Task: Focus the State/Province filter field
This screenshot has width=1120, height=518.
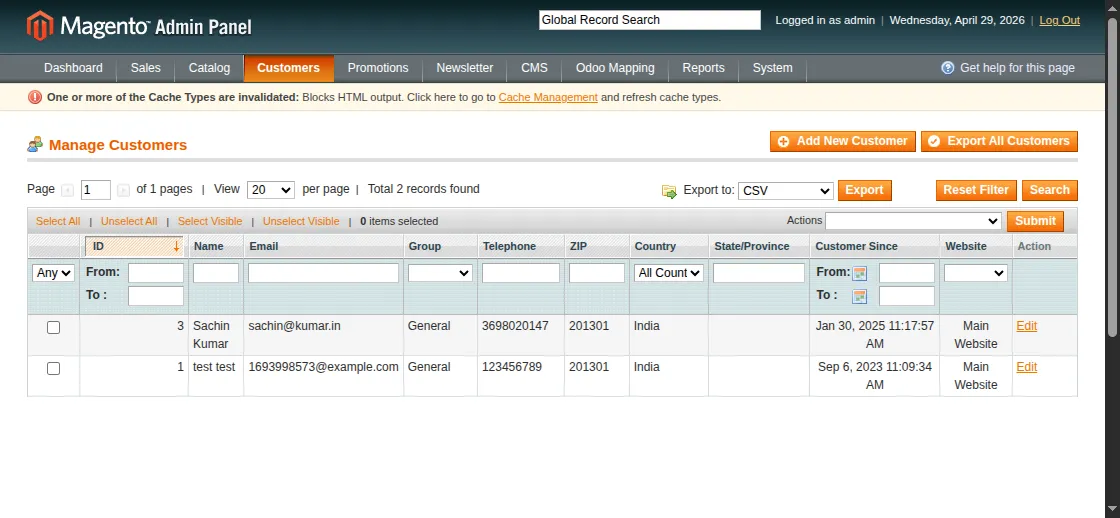Action: click(x=759, y=273)
